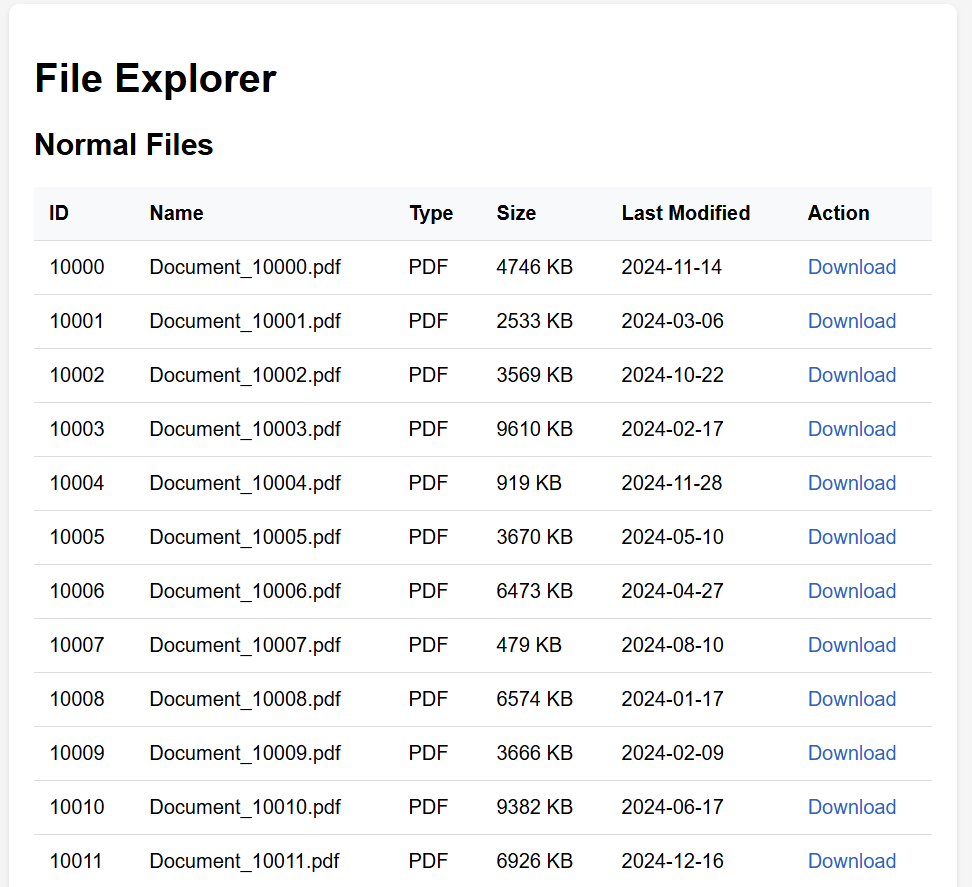The width and height of the screenshot is (972, 887).
Task: Click ID cell 10006
Action: [x=77, y=591]
